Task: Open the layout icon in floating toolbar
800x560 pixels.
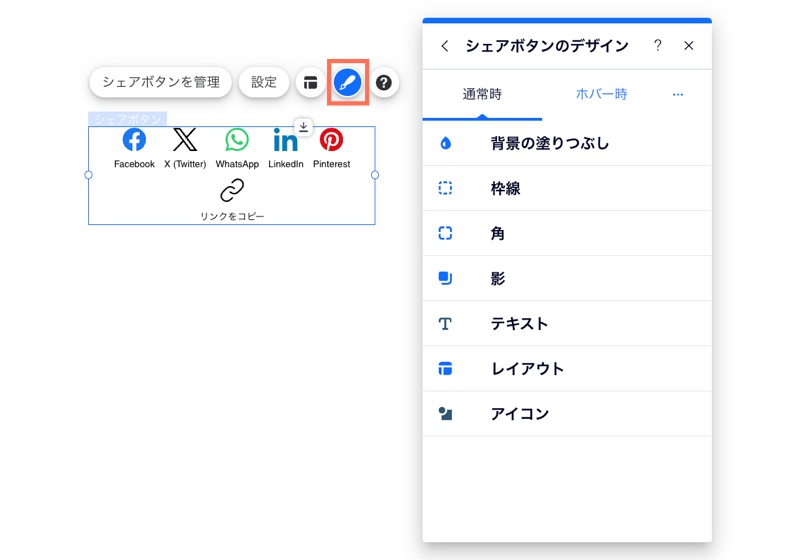Action: [310, 82]
